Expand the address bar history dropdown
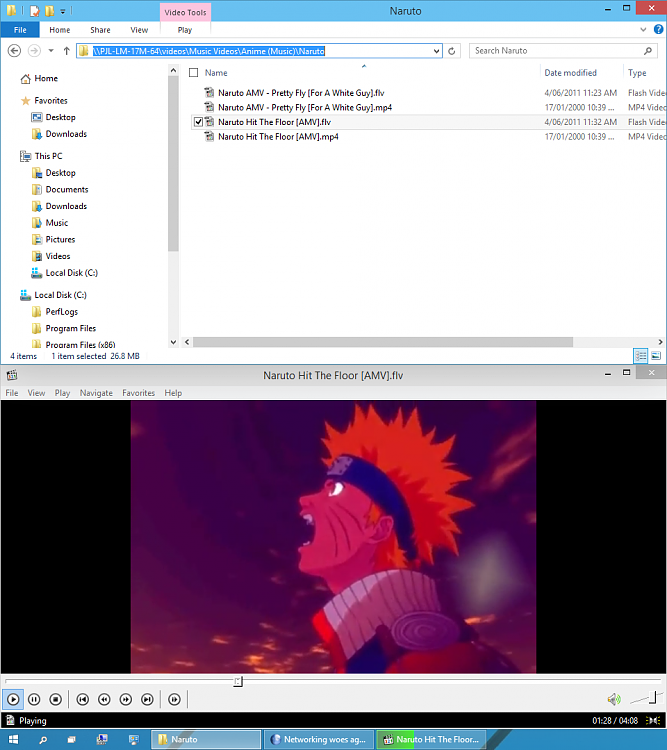This screenshot has width=667, height=750. 436,51
